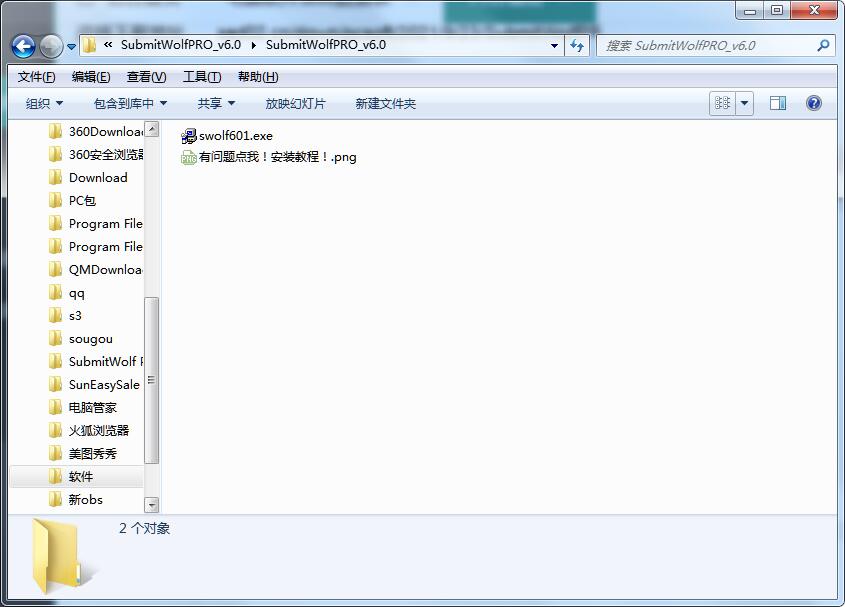Open the 工具 menu
Viewport: 845px width, 607px height.
(x=201, y=76)
